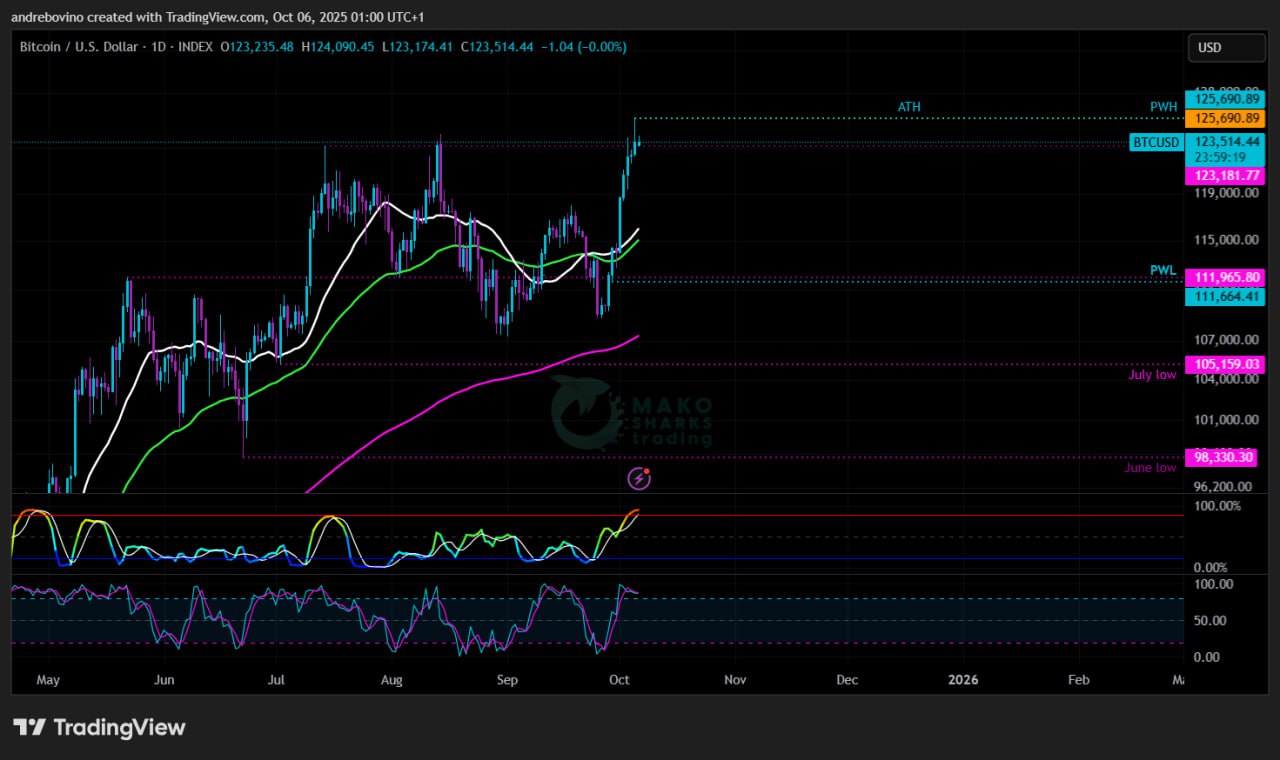Click the 2026 label on time axis
The image size is (1280, 760).
[x=963, y=680]
